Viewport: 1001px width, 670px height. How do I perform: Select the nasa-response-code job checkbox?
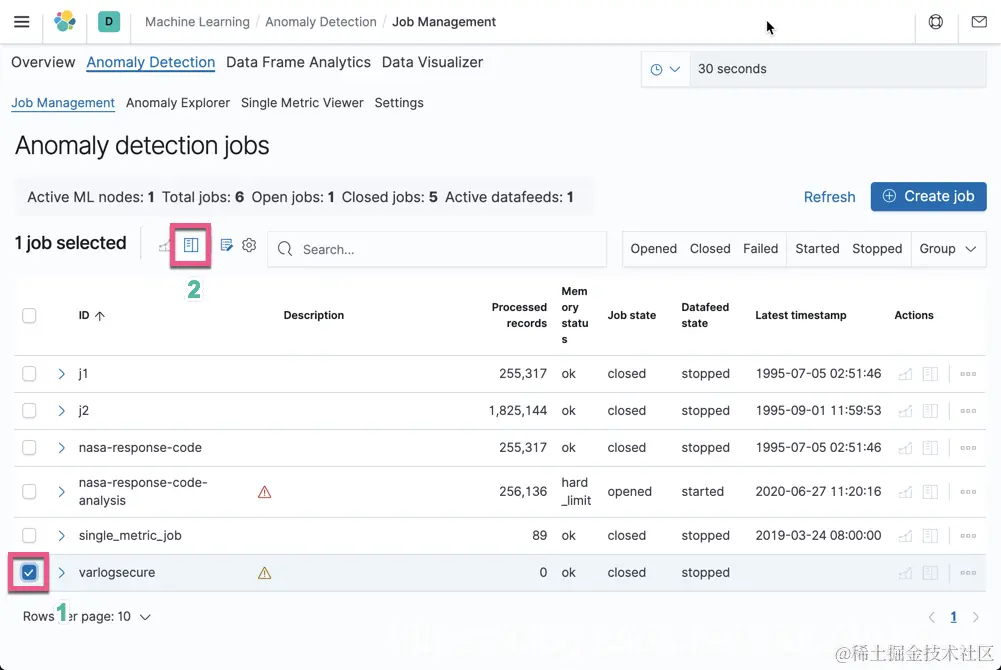pos(29,448)
